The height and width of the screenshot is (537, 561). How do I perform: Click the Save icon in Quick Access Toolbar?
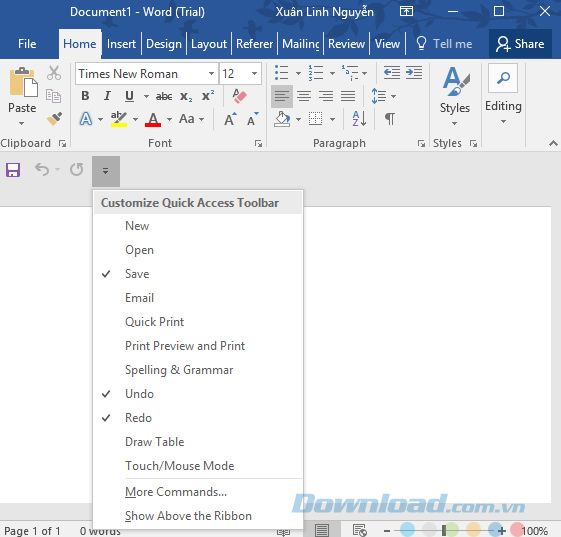click(x=13, y=170)
